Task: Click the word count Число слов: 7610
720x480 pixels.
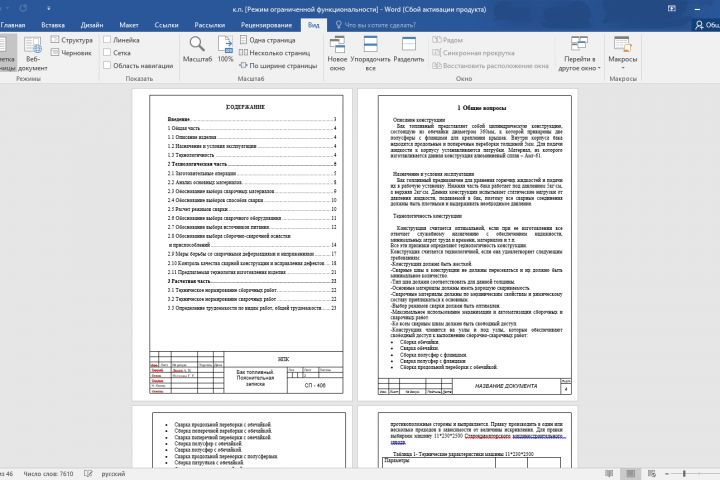Action: 48,474
